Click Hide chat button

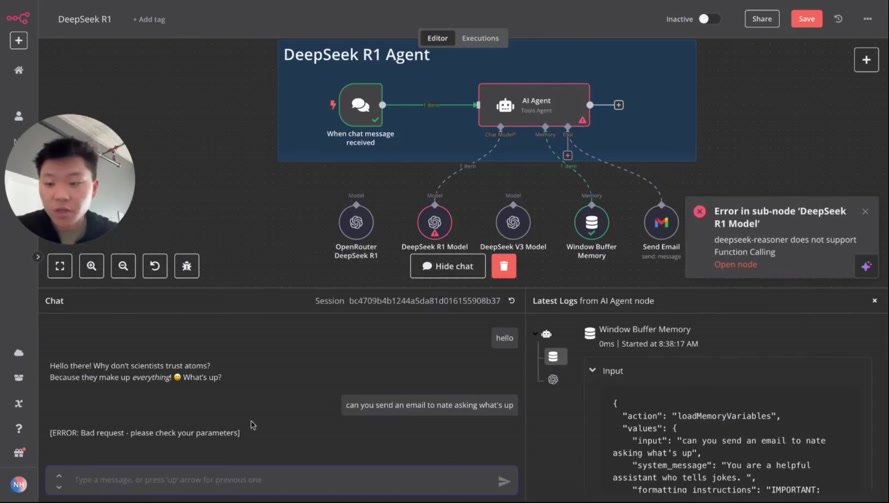point(448,266)
